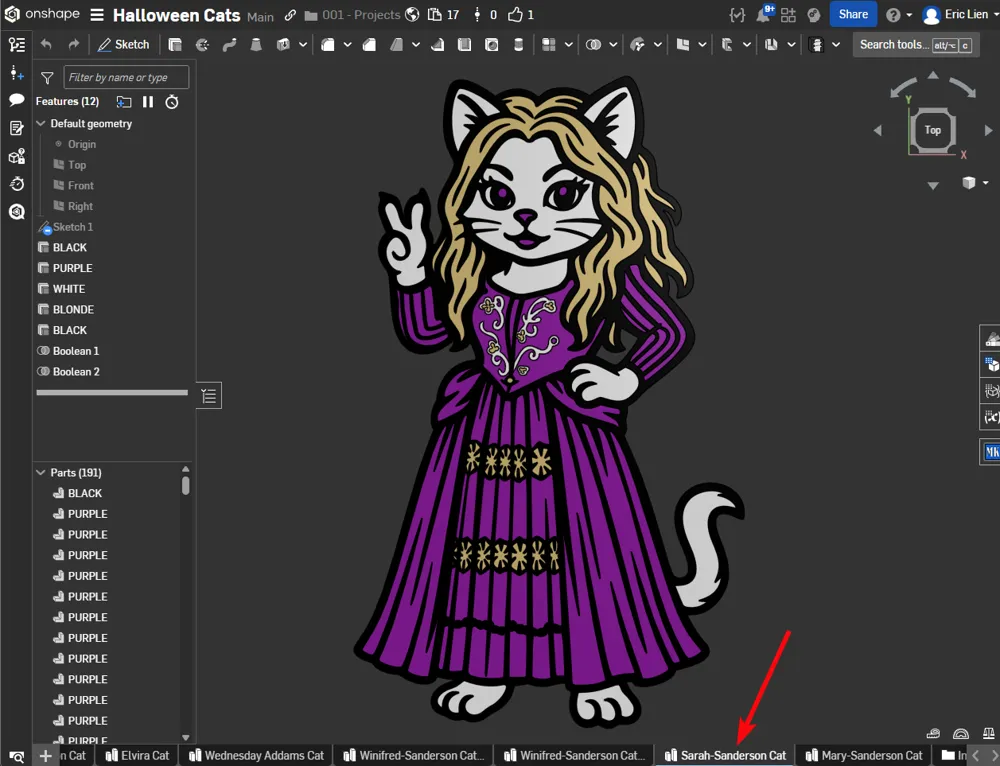The image size is (1000, 766).
Task: Select the Boolean tool in toolbar
Action: (x=594, y=45)
